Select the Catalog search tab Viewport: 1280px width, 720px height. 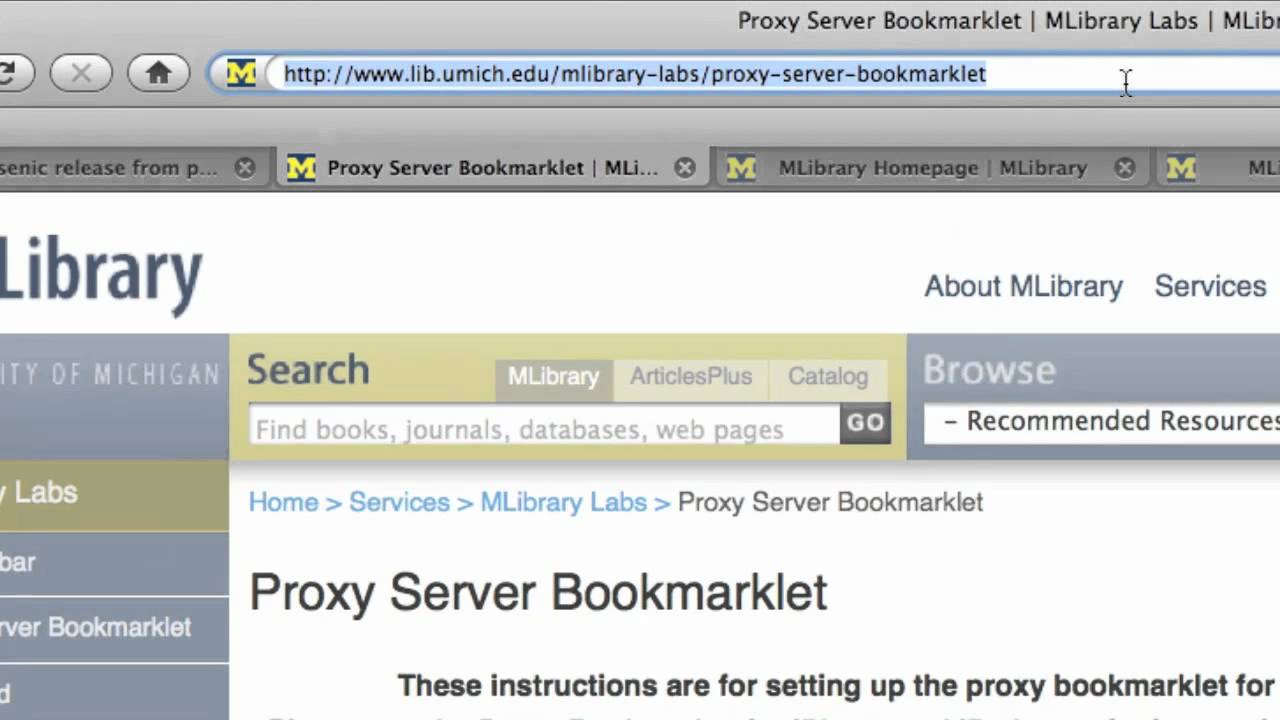tap(828, 377)
